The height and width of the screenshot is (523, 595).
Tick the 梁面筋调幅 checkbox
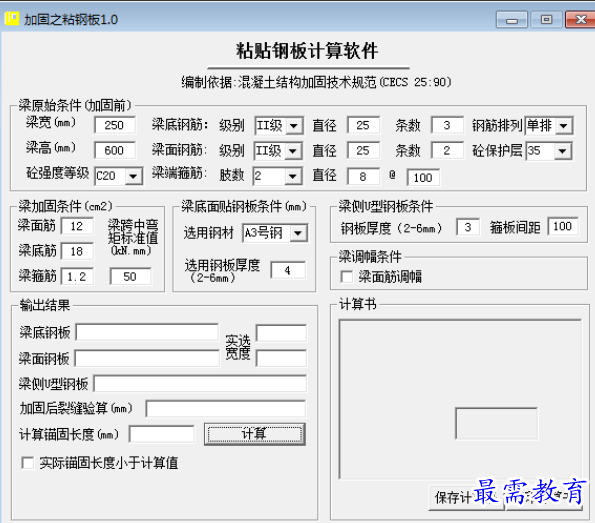(346, 277)
